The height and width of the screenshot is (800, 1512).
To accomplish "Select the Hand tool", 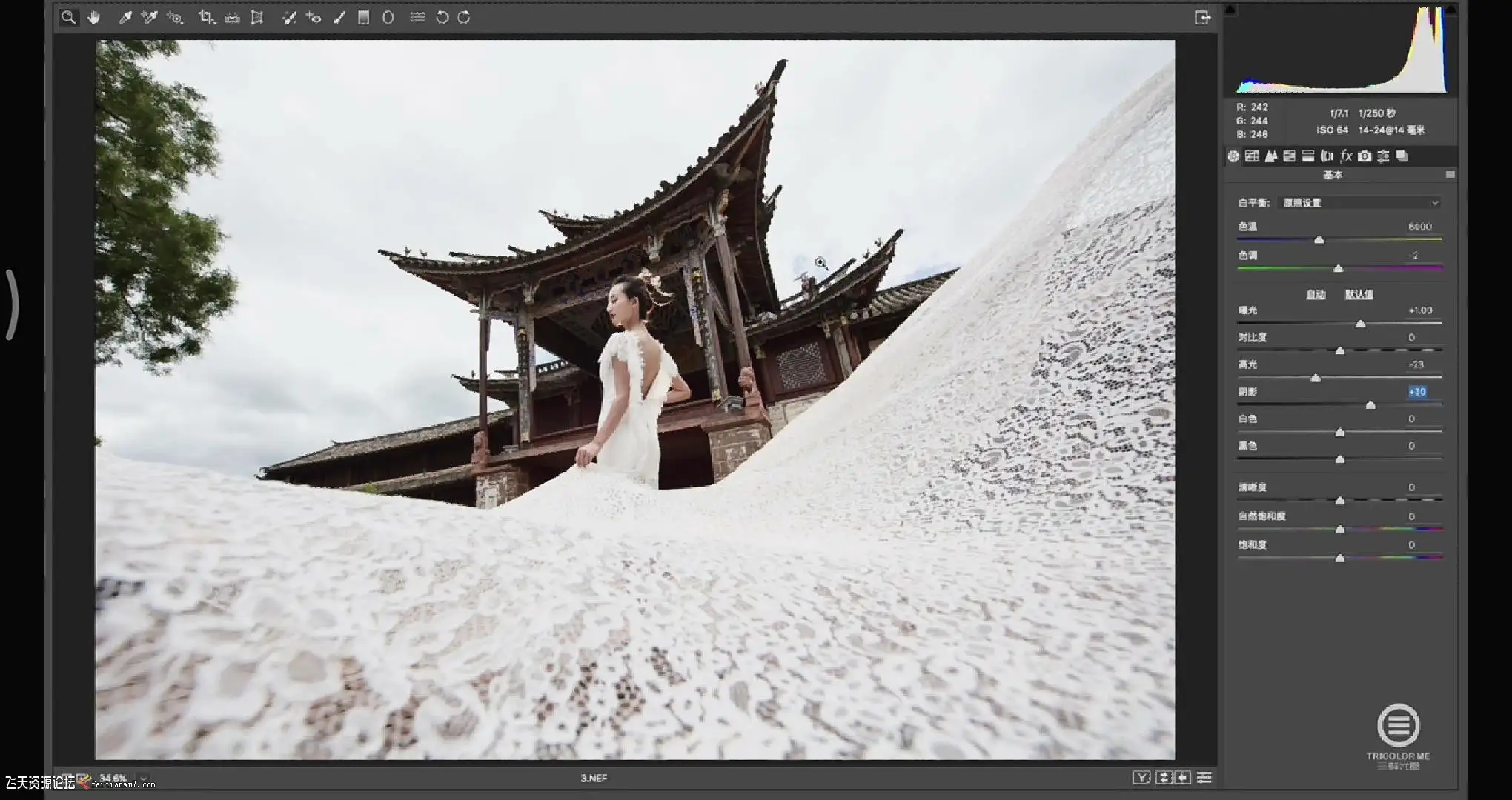I will (93, 17).
